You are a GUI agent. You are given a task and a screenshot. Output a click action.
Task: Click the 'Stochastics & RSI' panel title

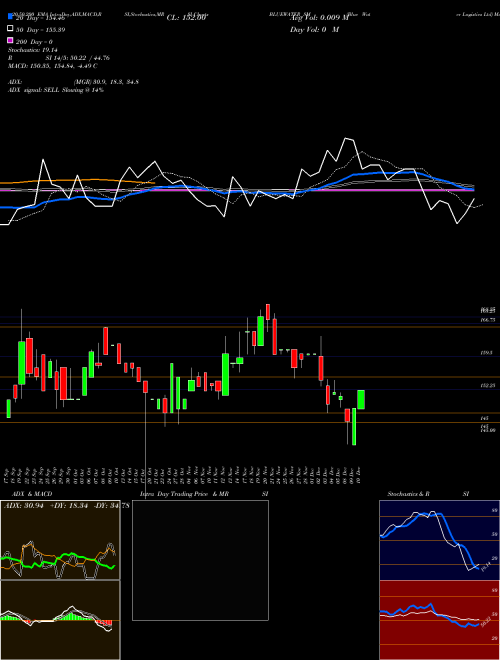pos(428,494)
